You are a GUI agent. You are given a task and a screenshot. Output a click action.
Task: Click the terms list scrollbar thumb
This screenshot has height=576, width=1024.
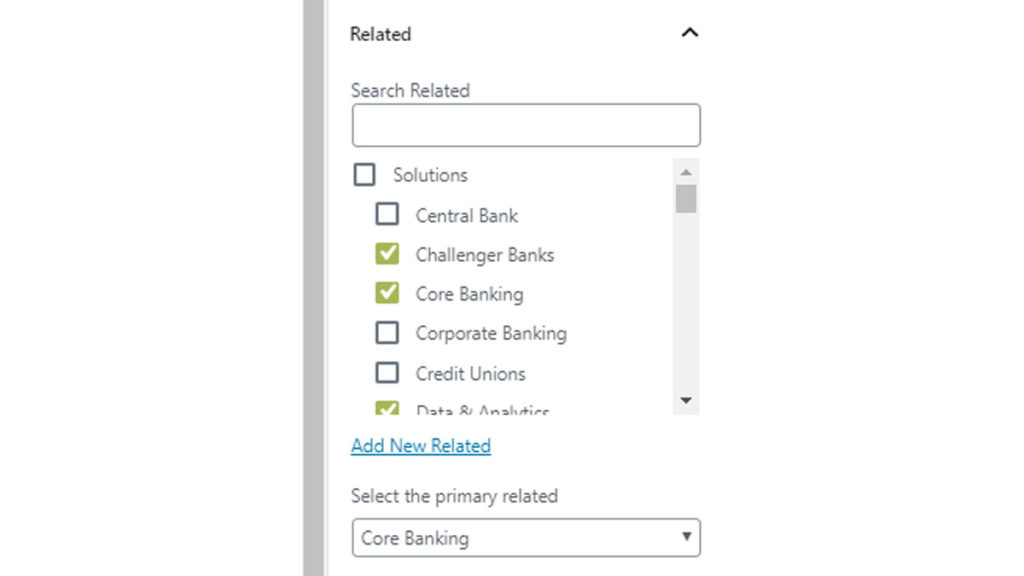tap(686, 198)
